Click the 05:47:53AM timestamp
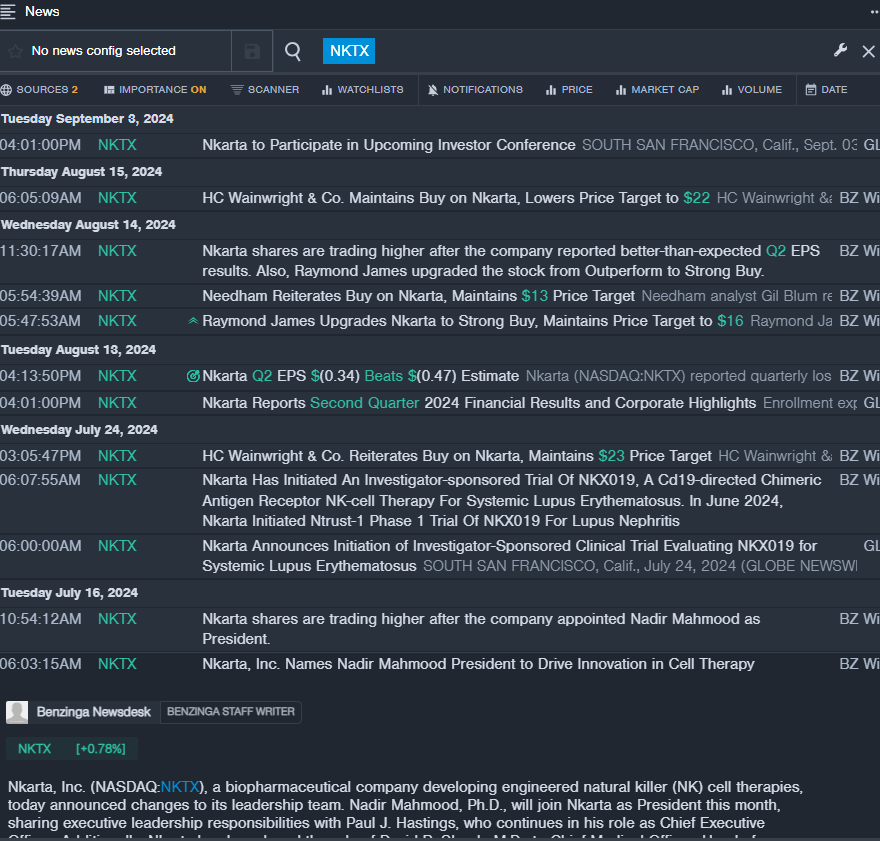The image size is (880, 841). (40, 321)
